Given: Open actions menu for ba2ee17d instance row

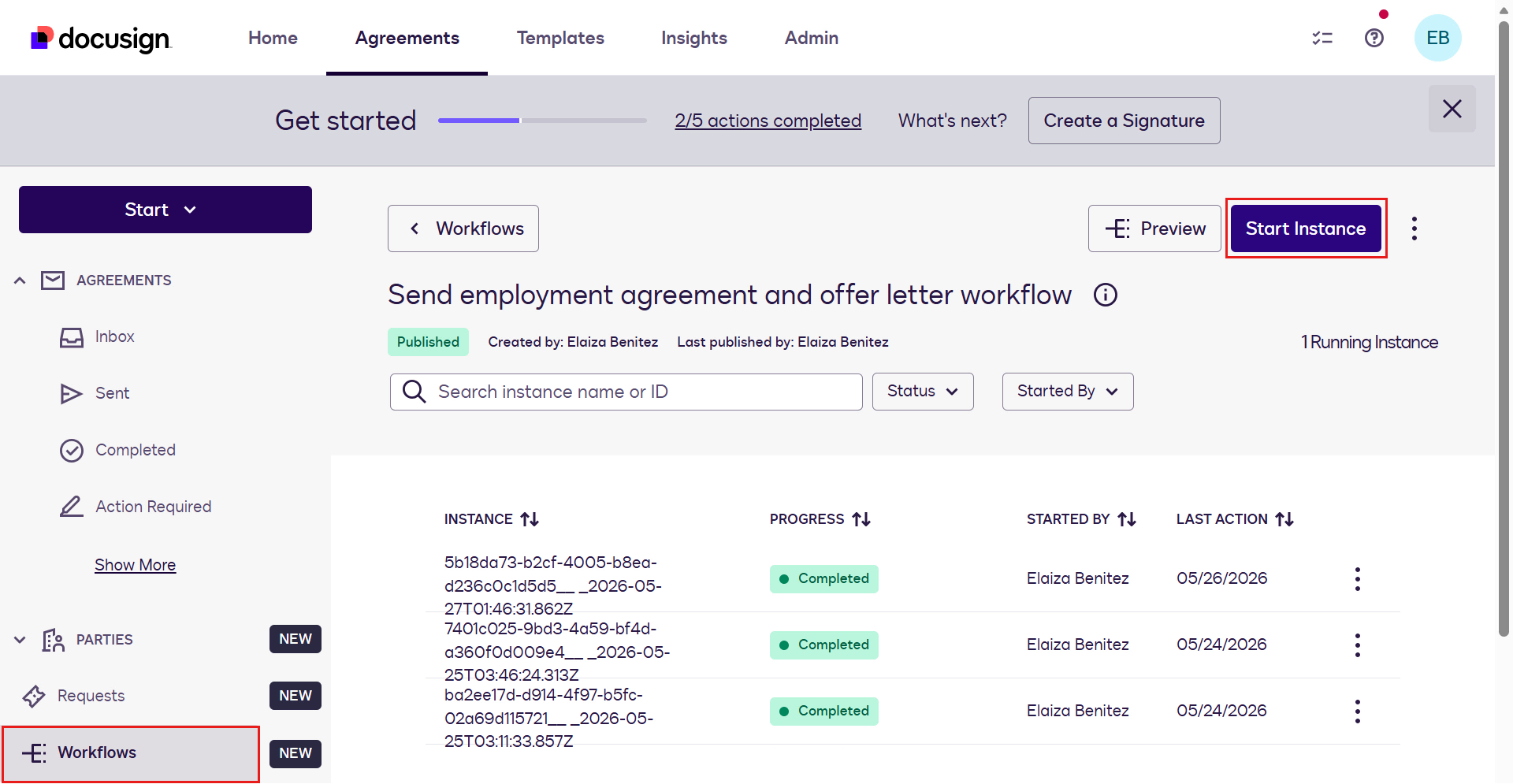Looking at the screenshot, I should click(x=1357, y=711).
